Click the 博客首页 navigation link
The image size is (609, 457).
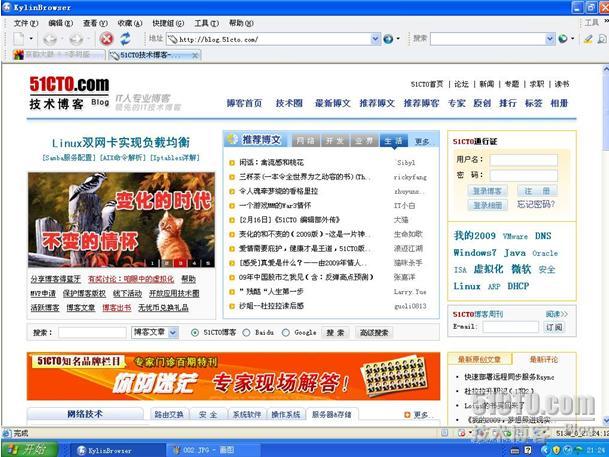click(244, 103)
